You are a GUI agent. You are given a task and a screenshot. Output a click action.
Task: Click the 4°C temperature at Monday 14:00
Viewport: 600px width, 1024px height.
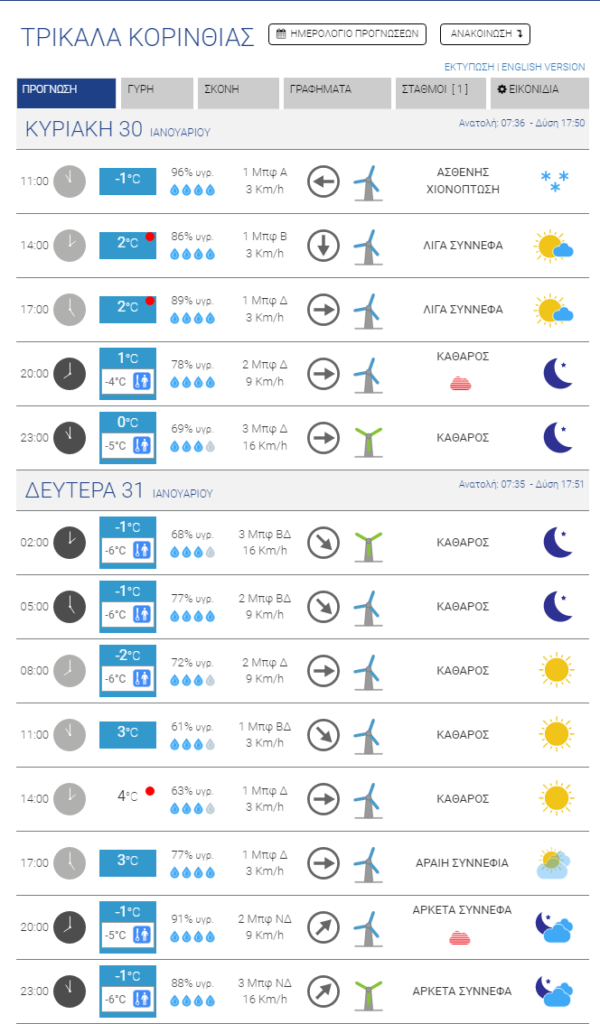[x=127, y=796]
